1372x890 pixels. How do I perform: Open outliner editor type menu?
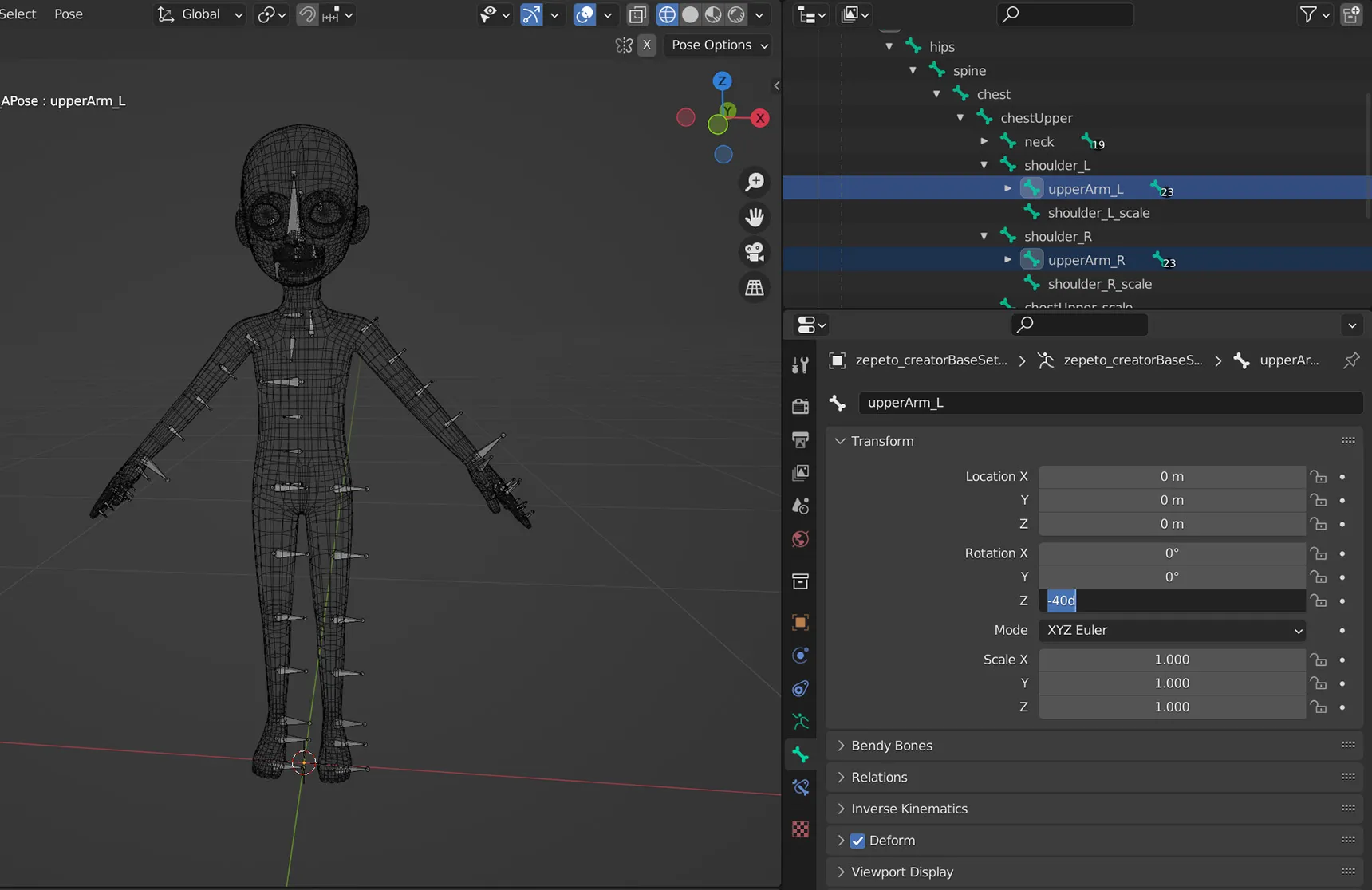coord(811,14)
